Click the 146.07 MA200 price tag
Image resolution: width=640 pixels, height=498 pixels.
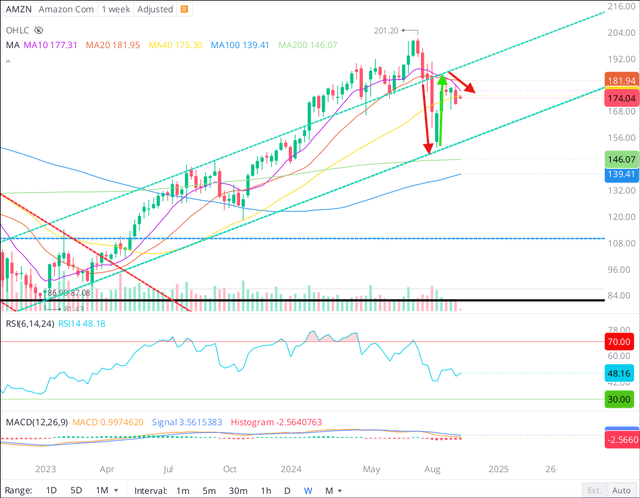(x=622, y=159)
